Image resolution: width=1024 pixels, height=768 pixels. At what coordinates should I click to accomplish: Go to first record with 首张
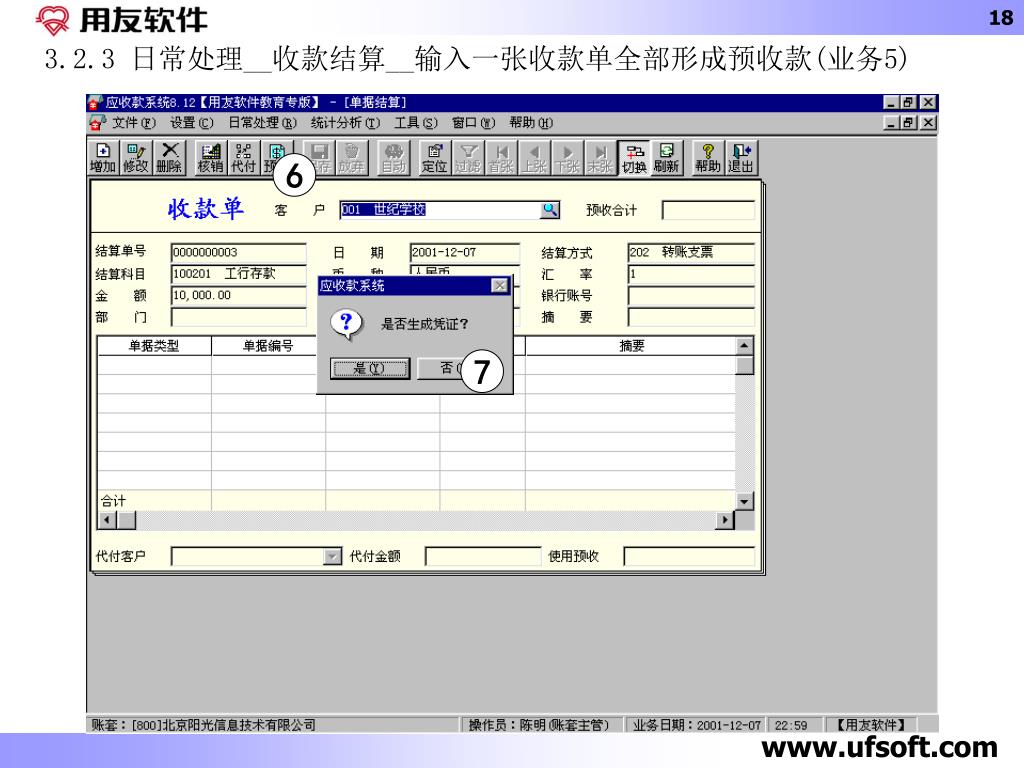point(501,158)
